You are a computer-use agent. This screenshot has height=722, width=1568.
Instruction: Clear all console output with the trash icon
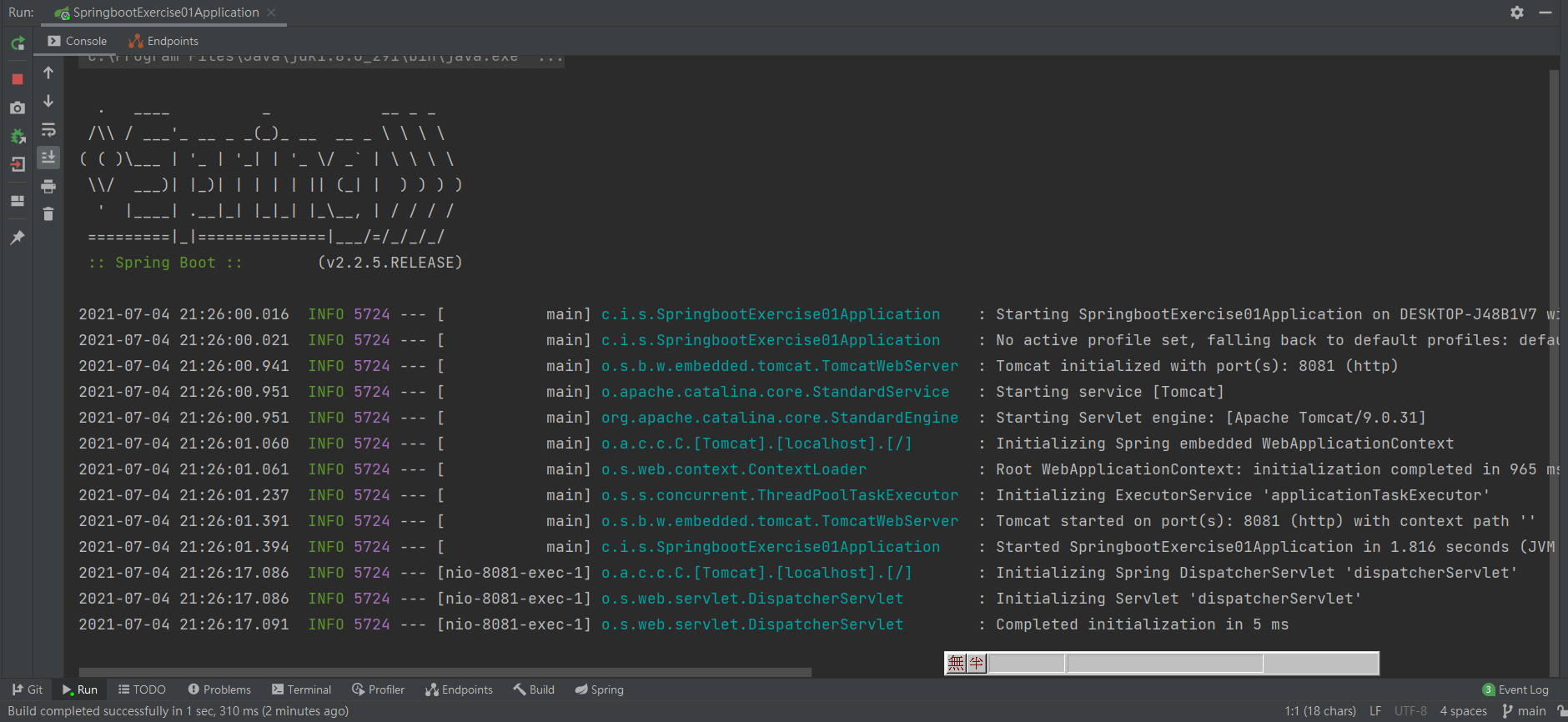(x=48, y=214)
